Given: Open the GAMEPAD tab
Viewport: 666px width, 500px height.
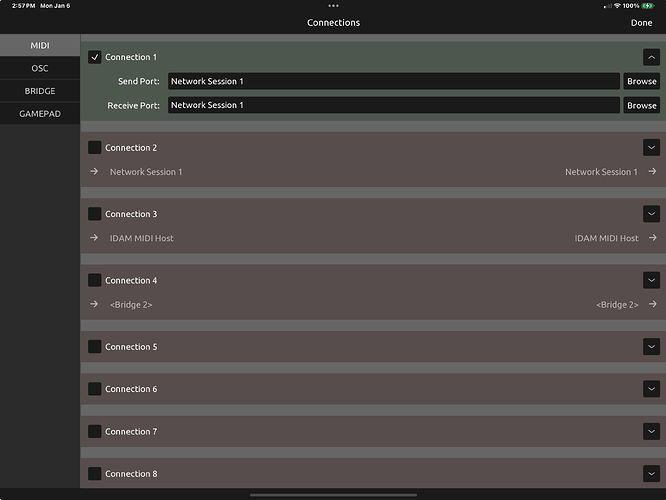Looking at the screenshot, I should tap(40, 114).
